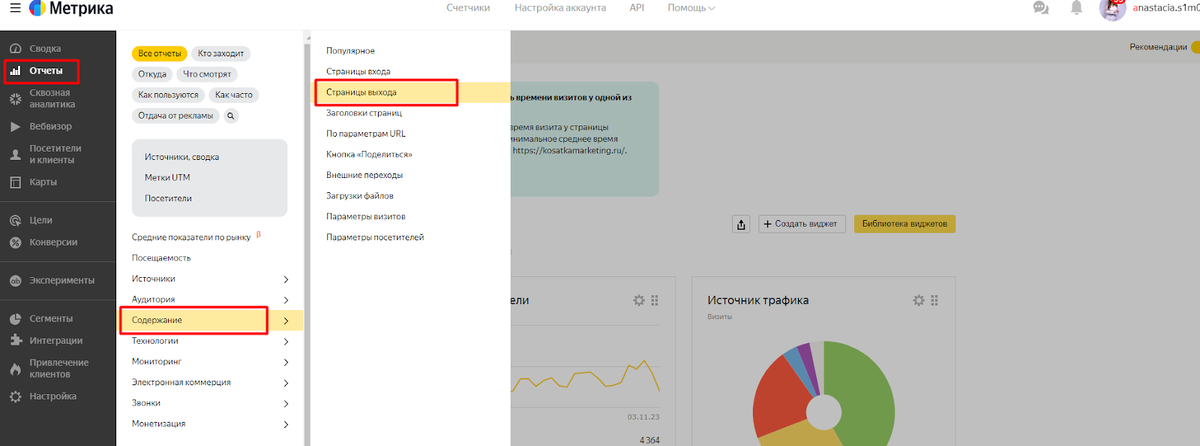This screenshot has width=1200, height=446.
Task: Click the Вебвизор play icon
Action: [x=15, y=127]
